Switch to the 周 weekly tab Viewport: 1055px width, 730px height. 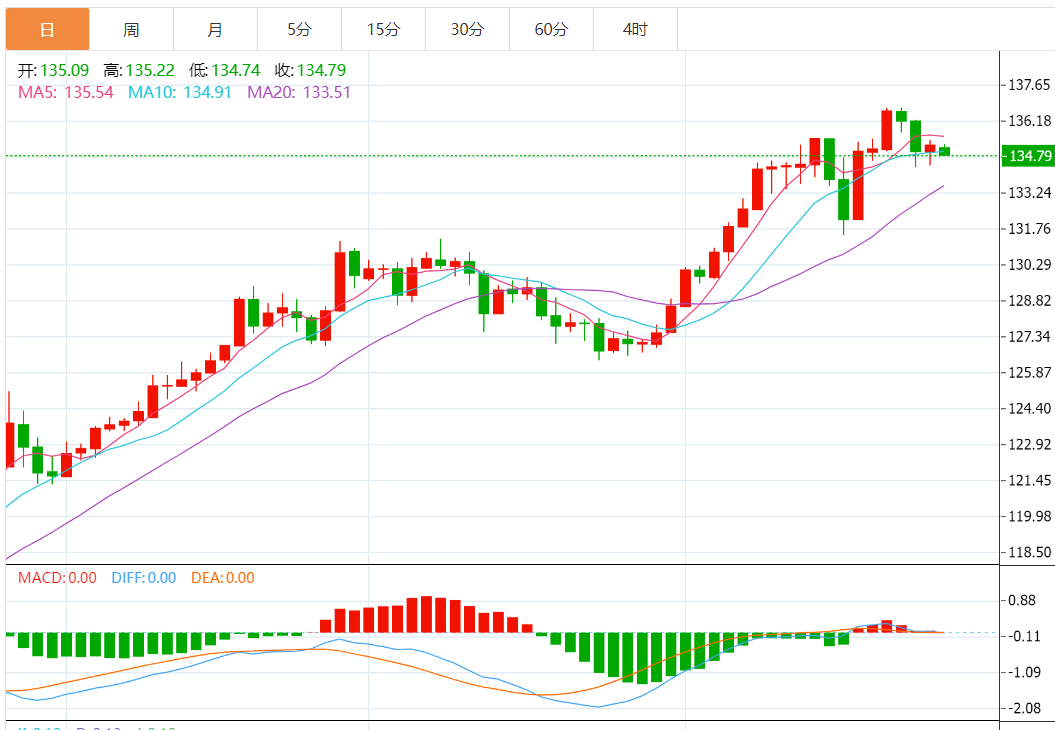pyautogui.click(x=131, y=29)
